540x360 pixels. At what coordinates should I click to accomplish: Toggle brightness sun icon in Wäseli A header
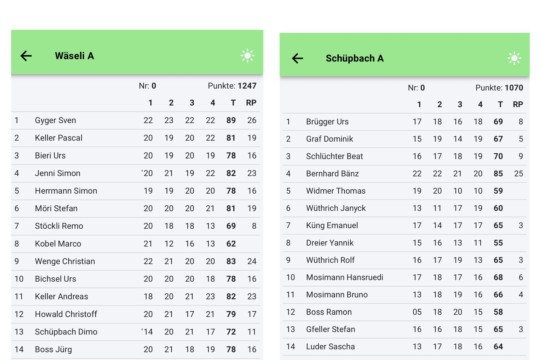click(x=247, y=56)
